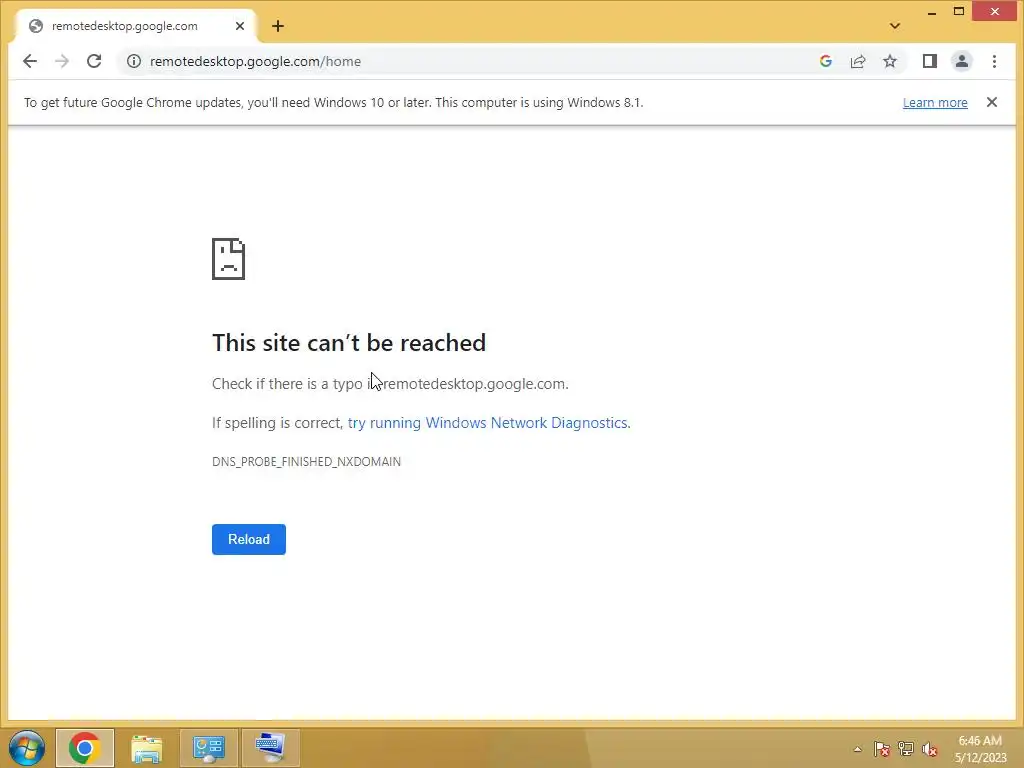Open File Explorer from taskbar
The height and width of the screenshot is (768, 1024).
(x=147, y=748)
